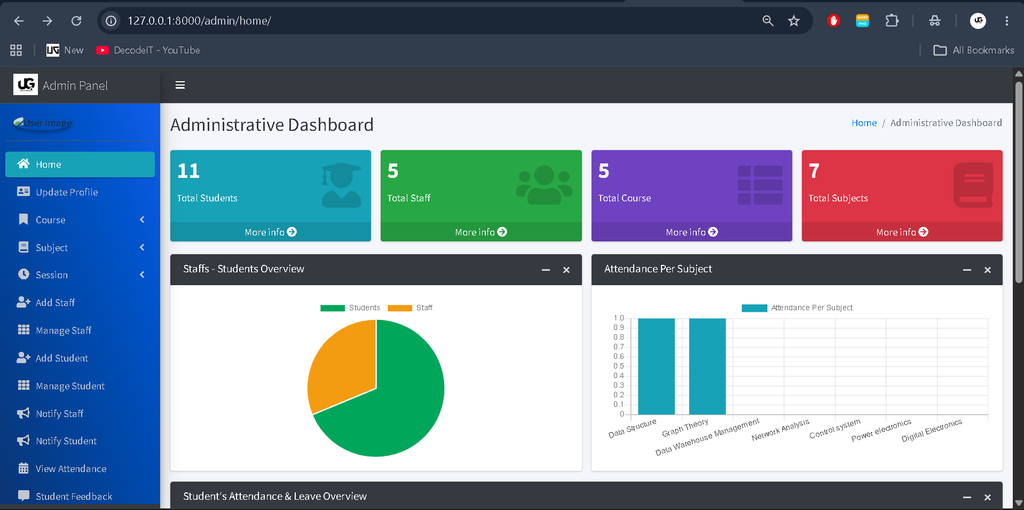The height and width of the screenshot is (510, 1024).
Task: Toggle the sidebar hamburger menu
Action: click(180, 85)
